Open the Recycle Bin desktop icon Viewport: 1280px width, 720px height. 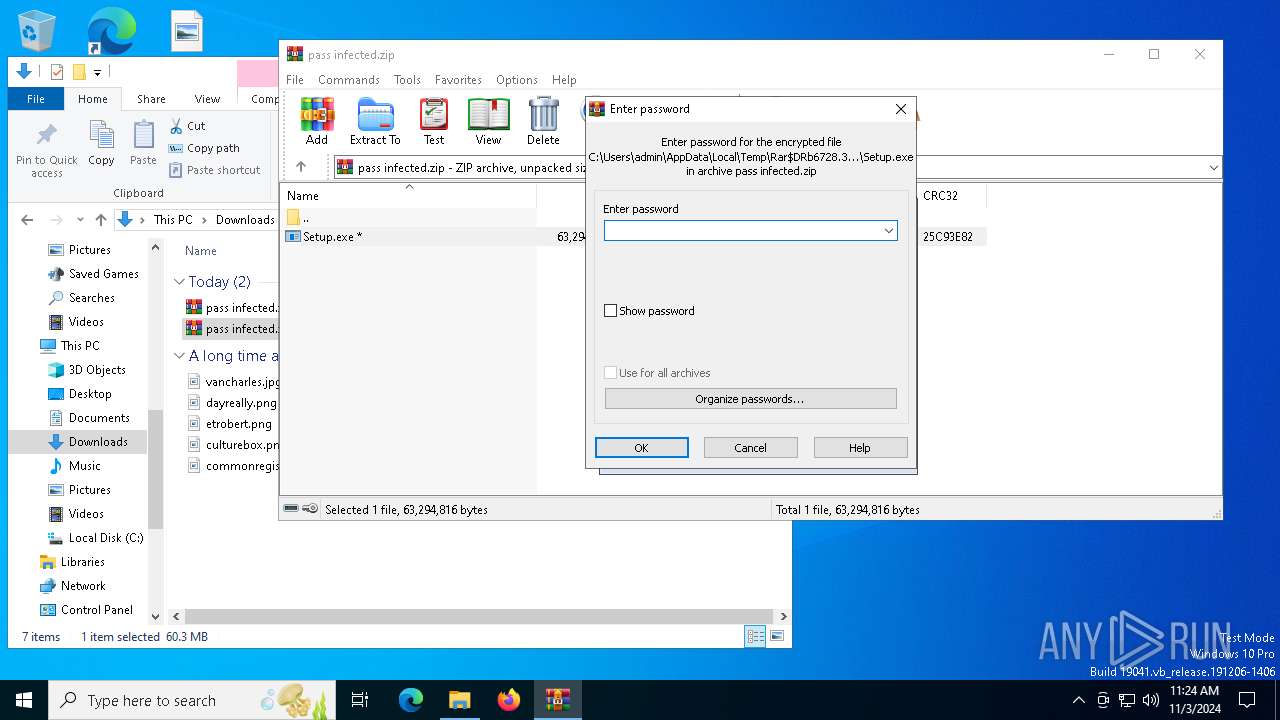point(37,30)
